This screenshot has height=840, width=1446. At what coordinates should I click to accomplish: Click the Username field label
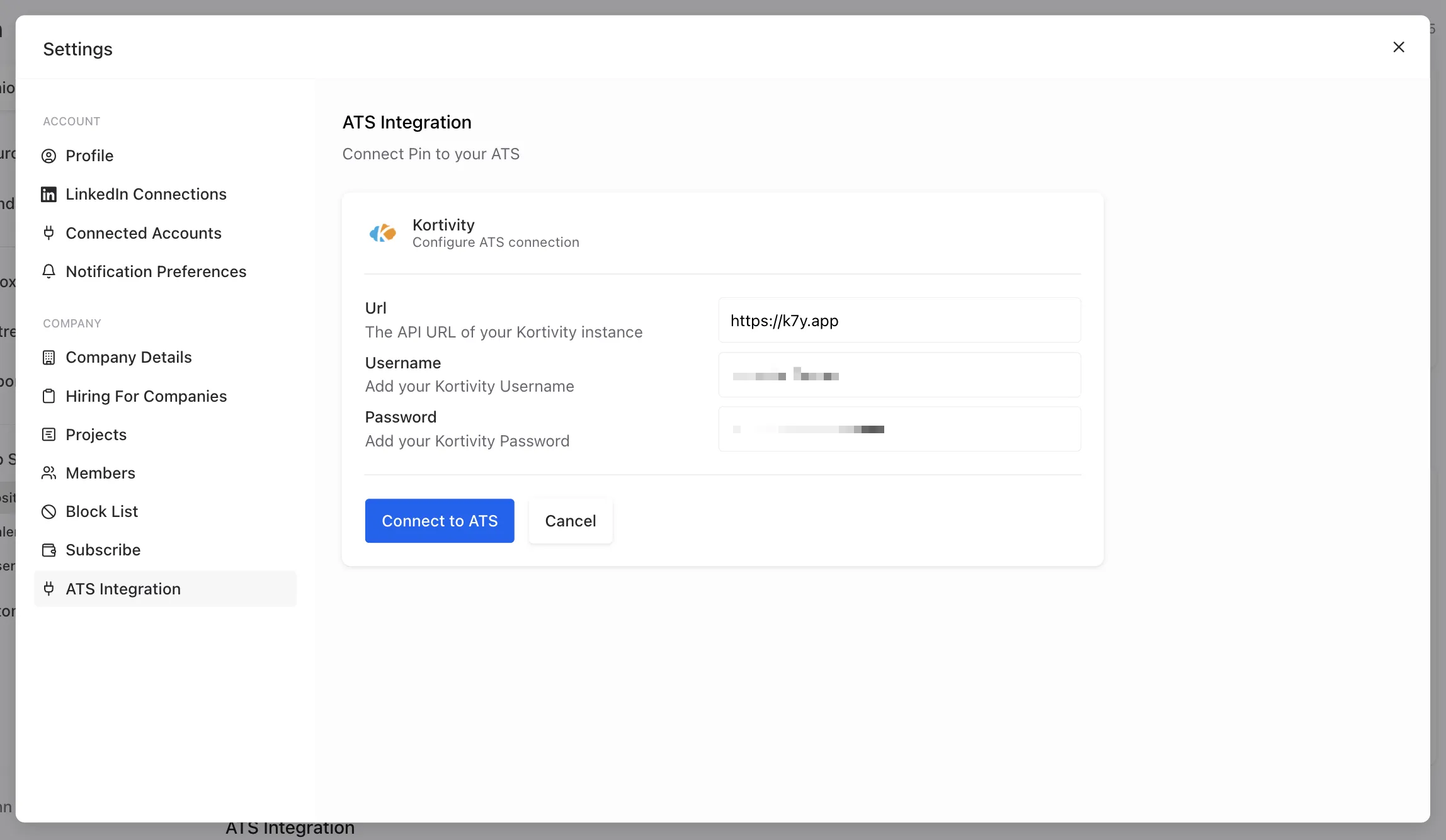coord(403,363)
